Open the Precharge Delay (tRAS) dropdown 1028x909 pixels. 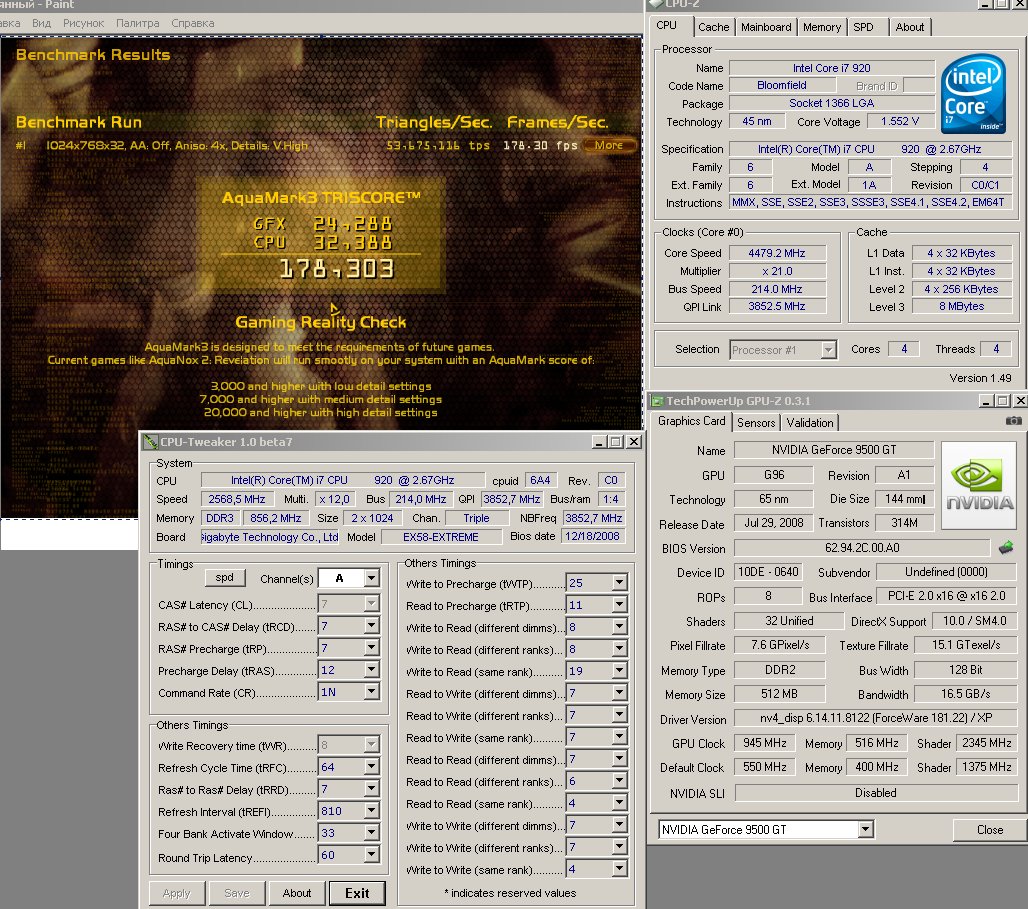(371, 670)
